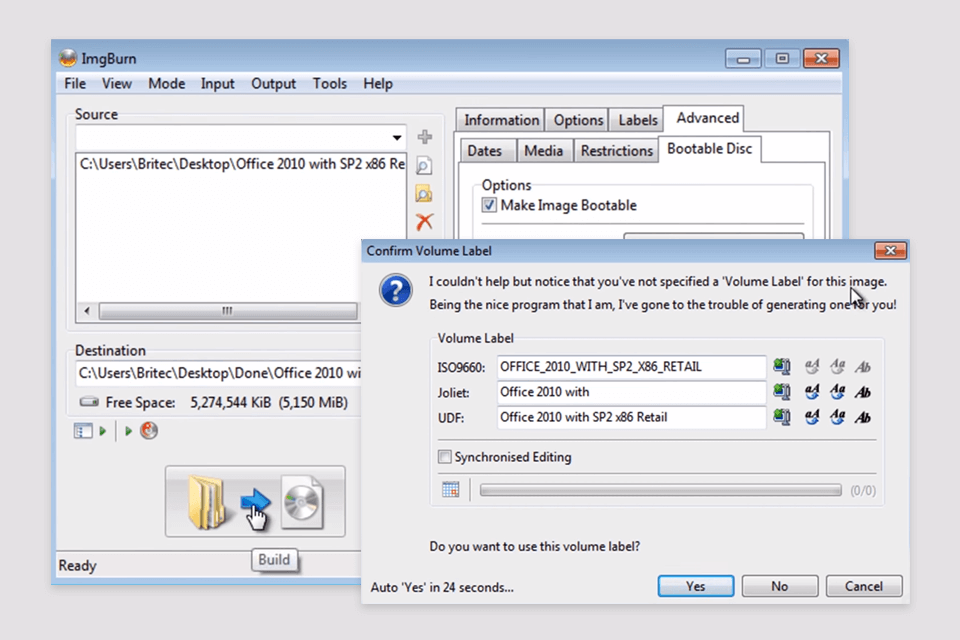The height and width of the screenshot is (640, 960).
Task: Click the source list horizontal scrollbar
Action: pos(226,311)
